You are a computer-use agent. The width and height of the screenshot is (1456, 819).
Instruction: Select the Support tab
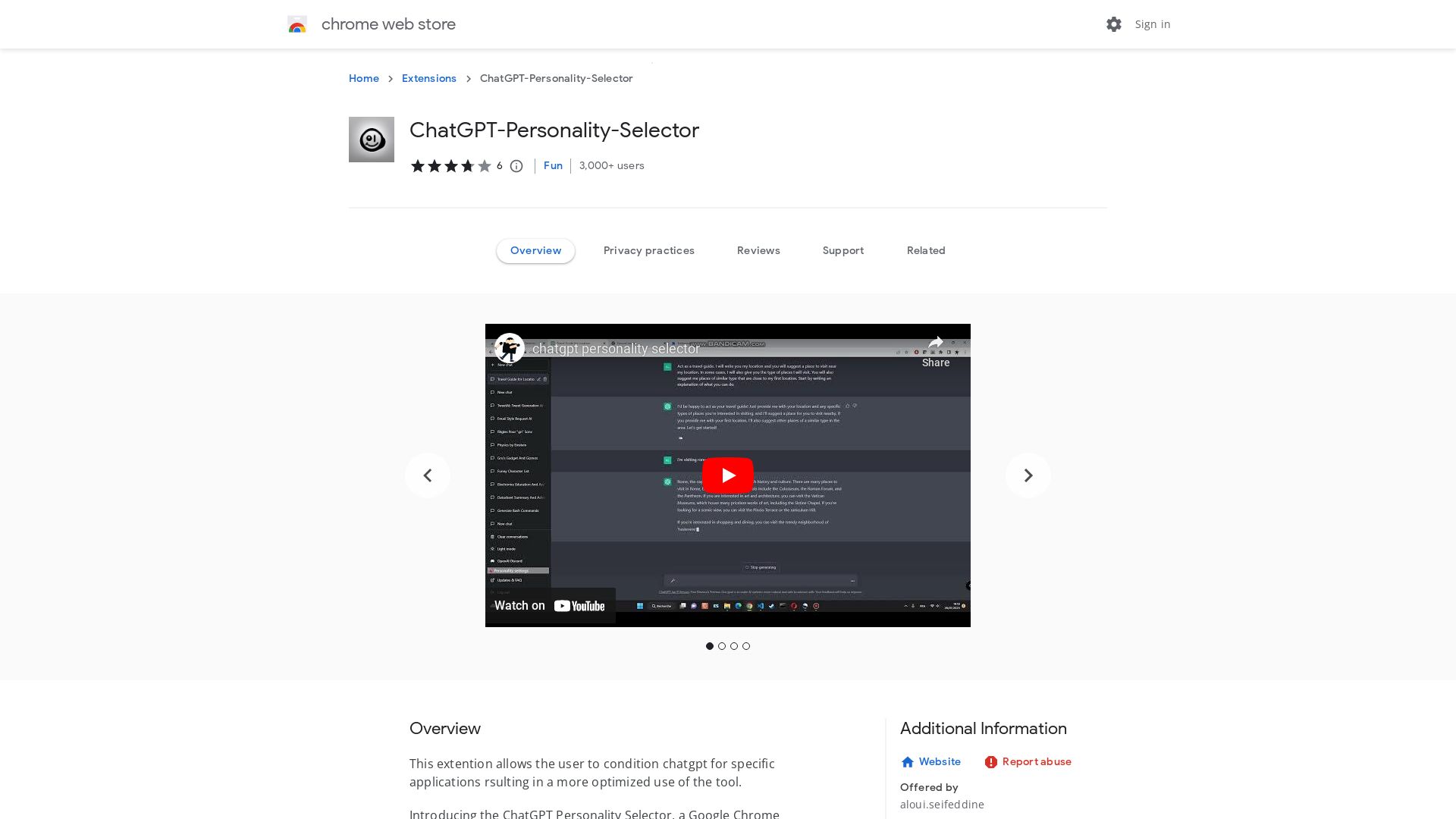pos(843,250)
